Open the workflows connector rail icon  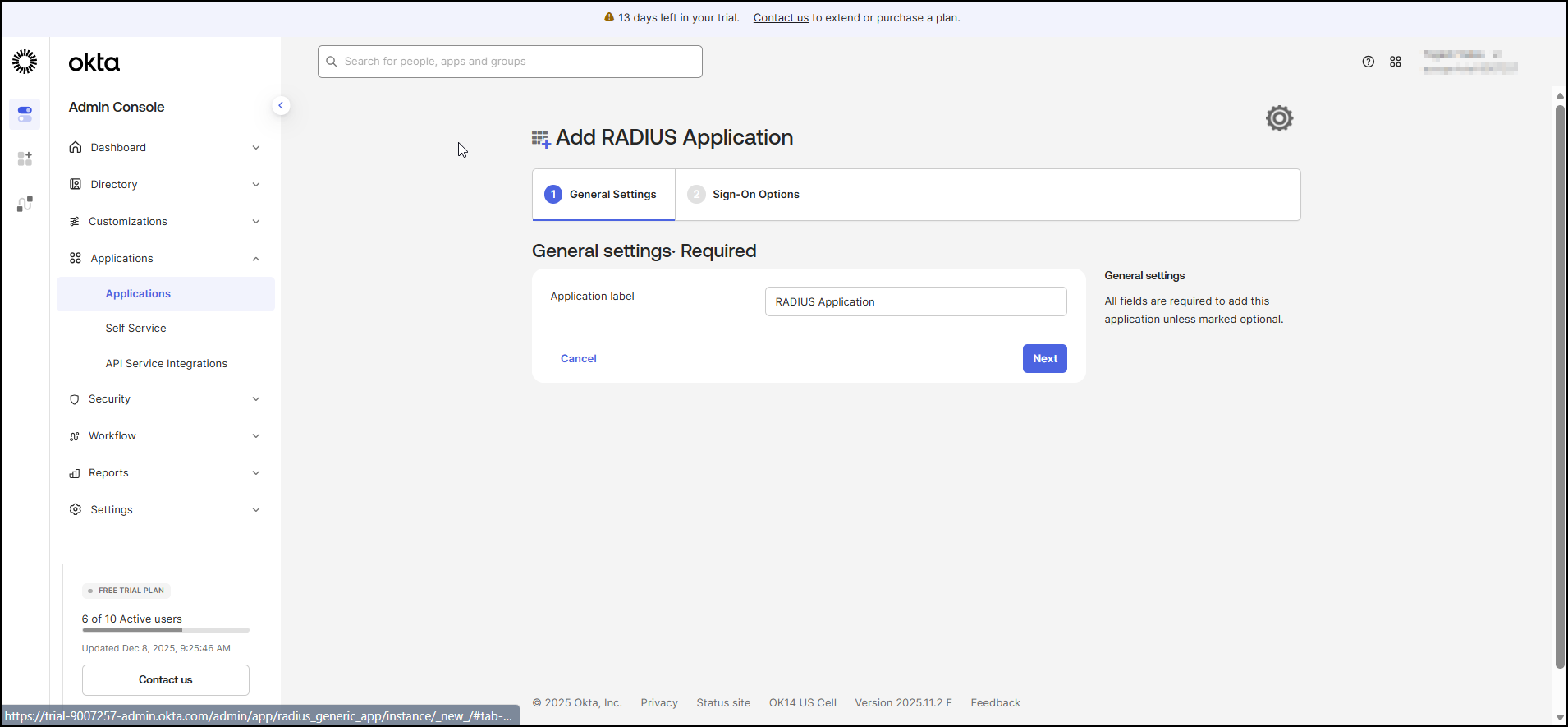[x=25, y=204]
